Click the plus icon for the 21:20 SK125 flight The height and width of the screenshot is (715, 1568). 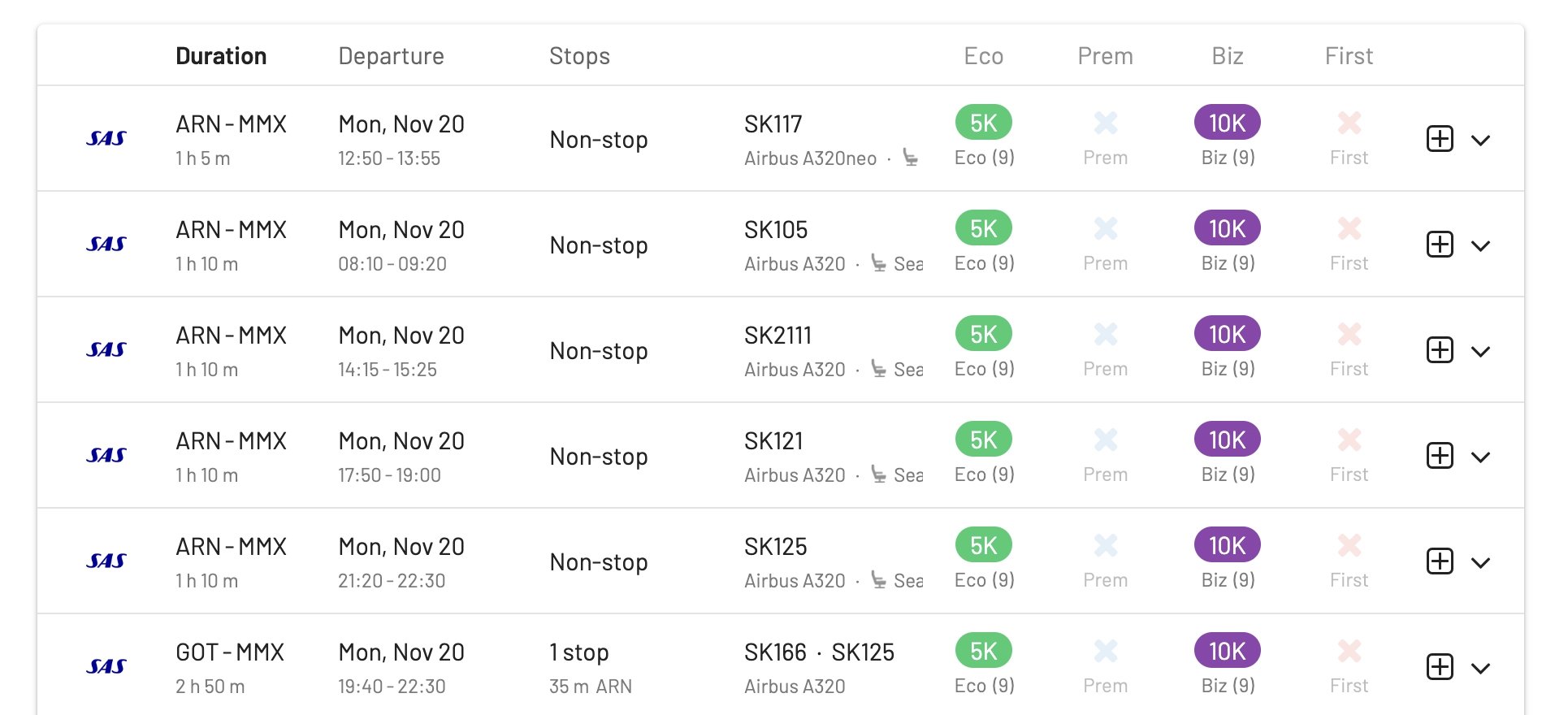point(1440,561)
